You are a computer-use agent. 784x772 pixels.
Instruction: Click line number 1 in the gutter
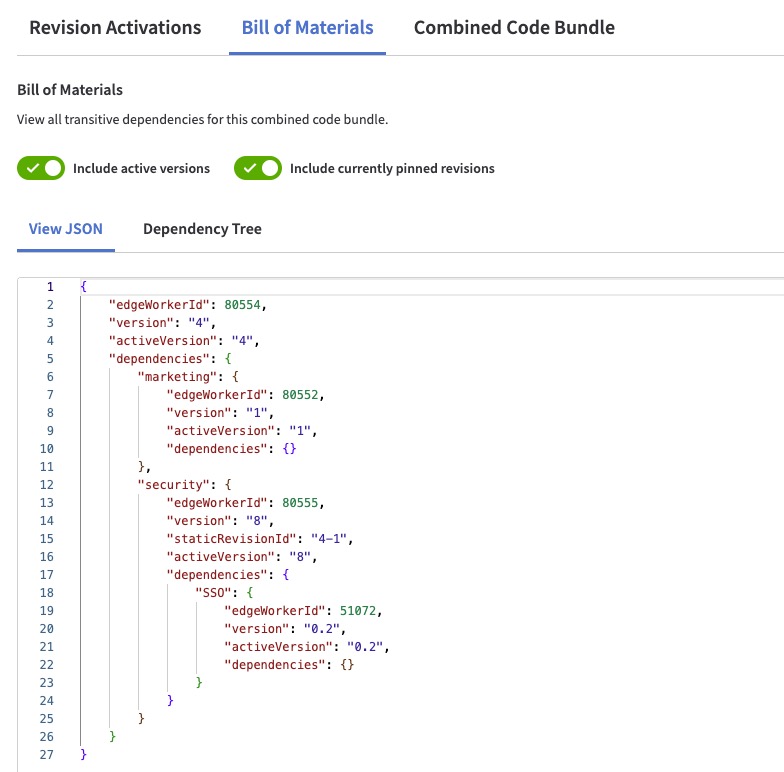49,287
